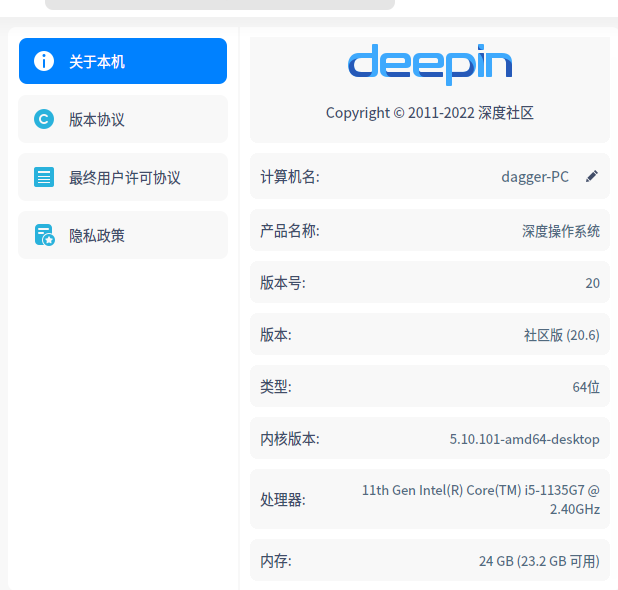Click kernel version 5.10.101-amd64-desktop
The width and height of the screenshot is (618, 590).
(525, 439)
